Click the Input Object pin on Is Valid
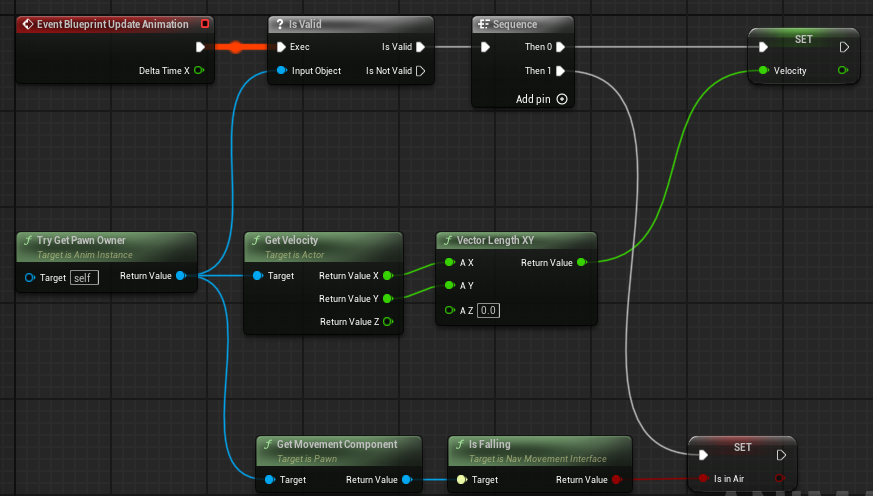Screen dimensions: 873x496 tap(282, 70)
